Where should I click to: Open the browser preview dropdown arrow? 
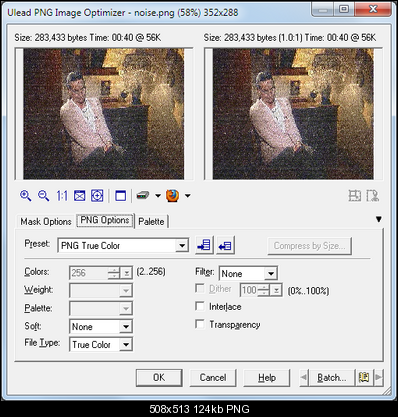(188, 196)
